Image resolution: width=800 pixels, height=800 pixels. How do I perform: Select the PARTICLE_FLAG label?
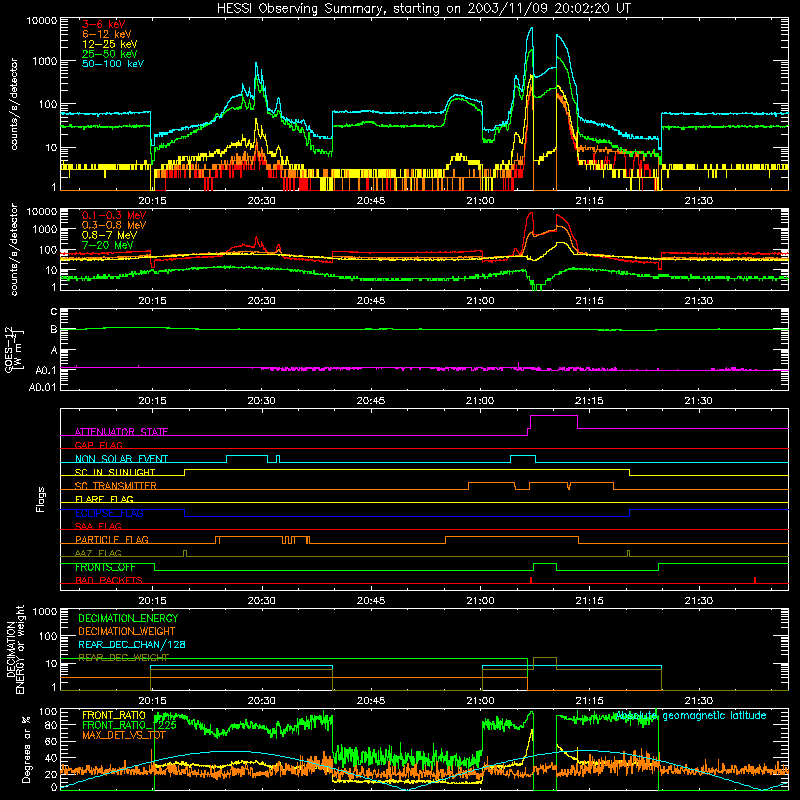[112, 539]
